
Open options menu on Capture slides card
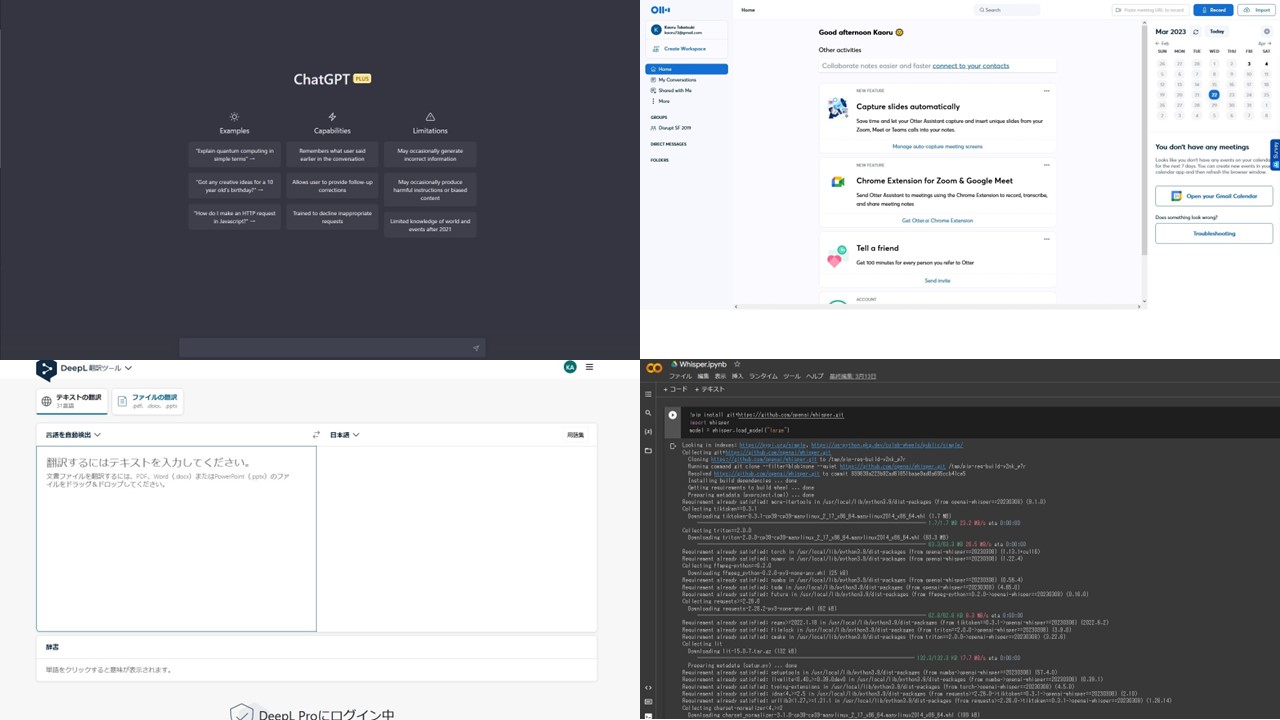coord(1047,91)
